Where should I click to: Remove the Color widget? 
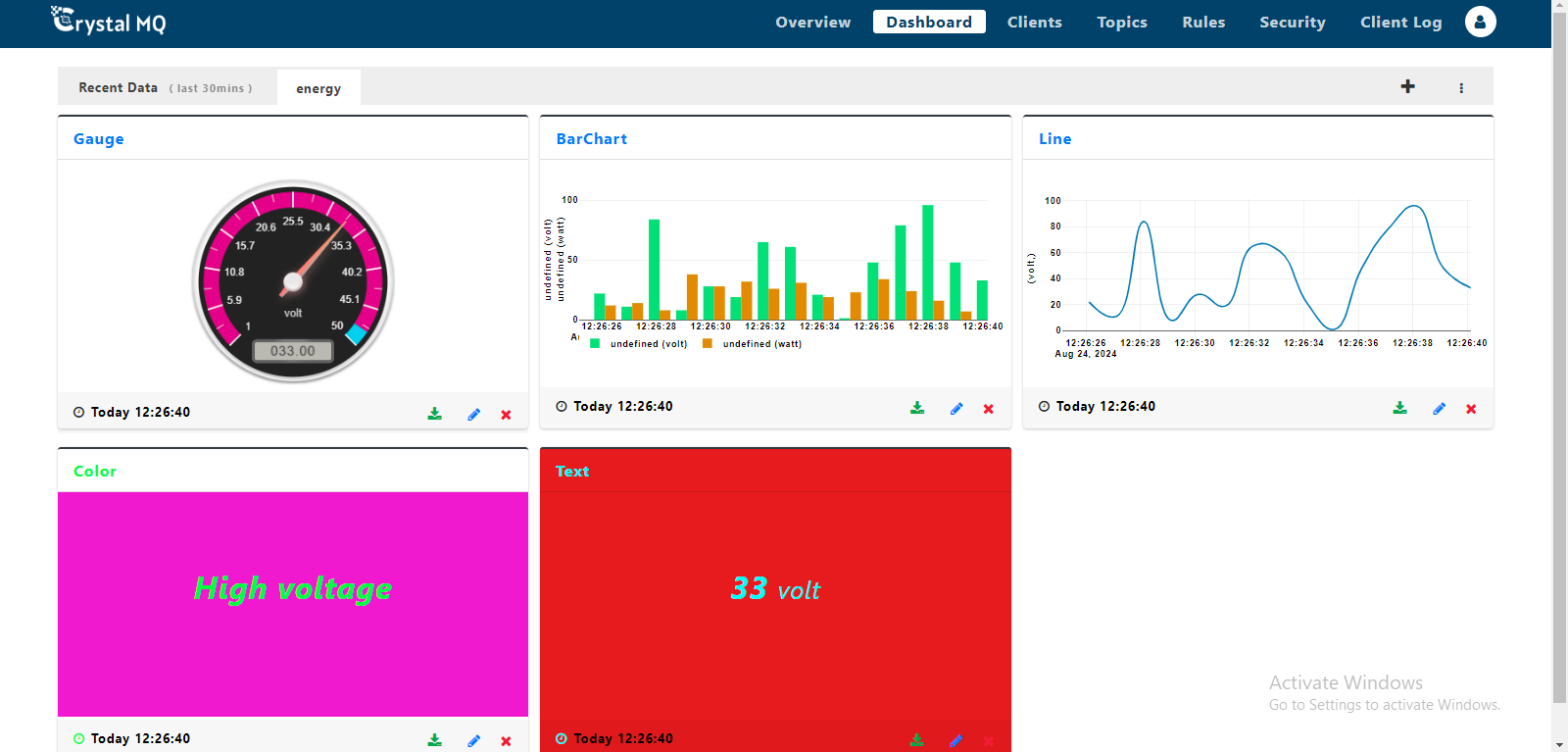click(506, 741)
